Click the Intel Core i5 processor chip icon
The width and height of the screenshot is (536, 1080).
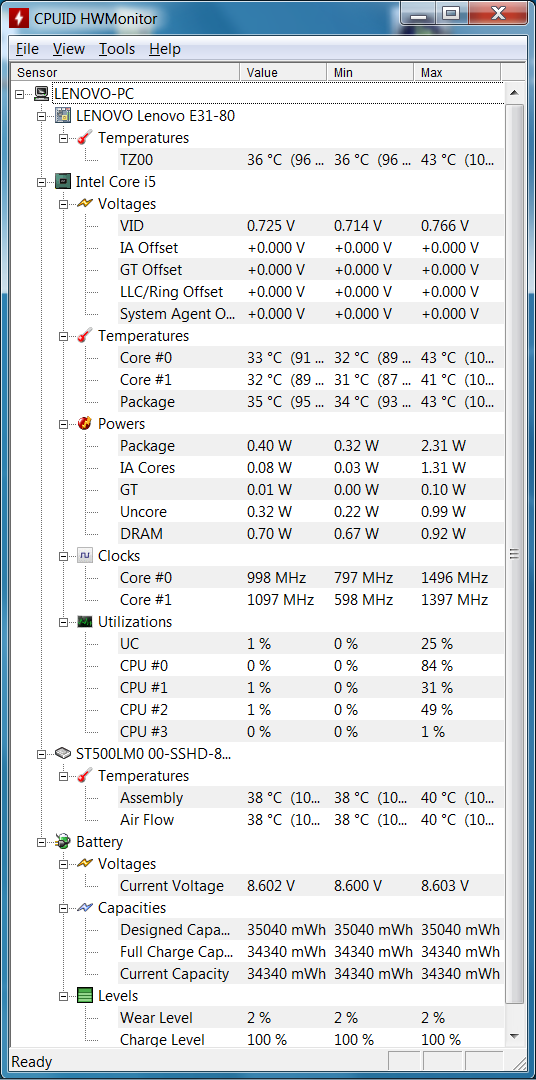click(x=63, y=182)
